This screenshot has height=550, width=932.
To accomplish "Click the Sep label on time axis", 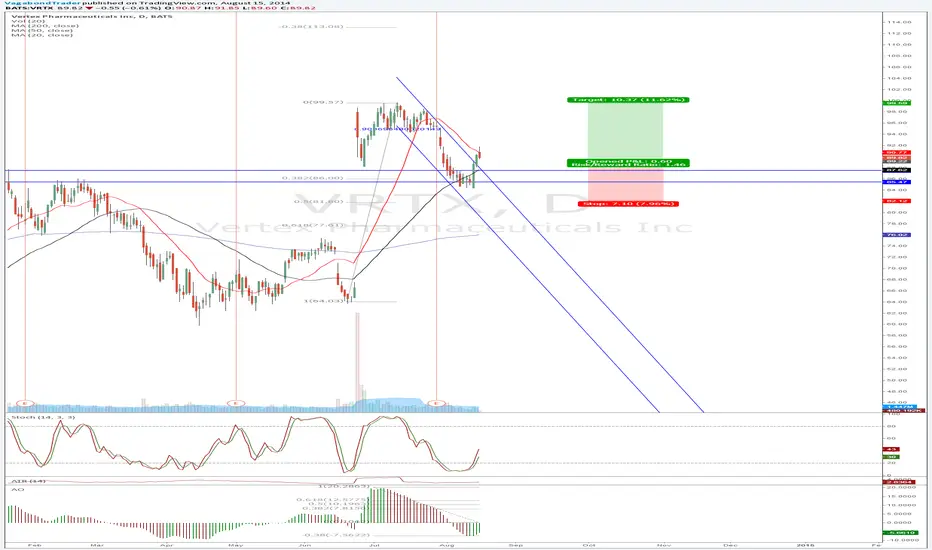I will 515,545.
